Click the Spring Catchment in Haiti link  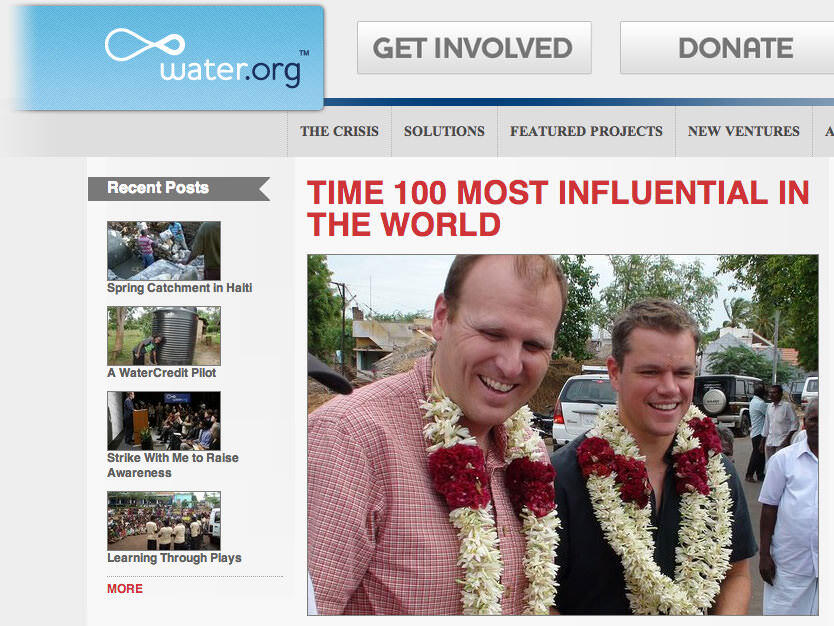pos(180,288)
